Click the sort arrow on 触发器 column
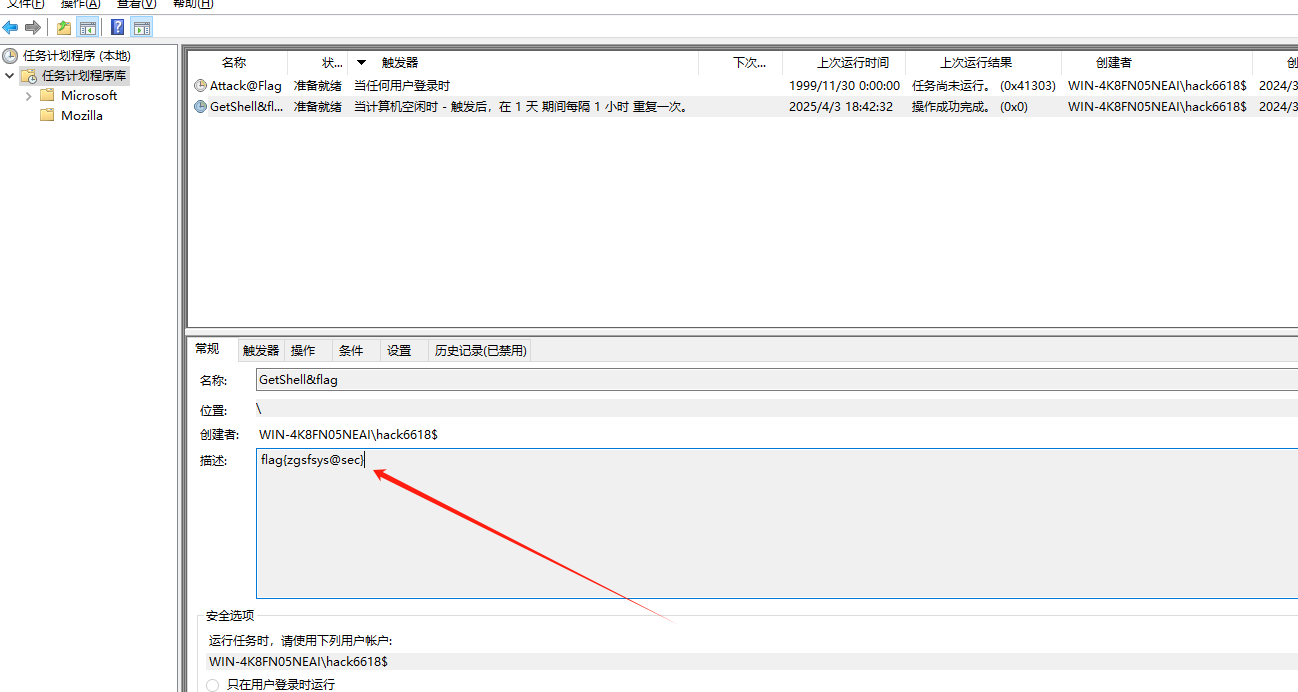Viewport: 1298px width, 692px height. [361, 62]
